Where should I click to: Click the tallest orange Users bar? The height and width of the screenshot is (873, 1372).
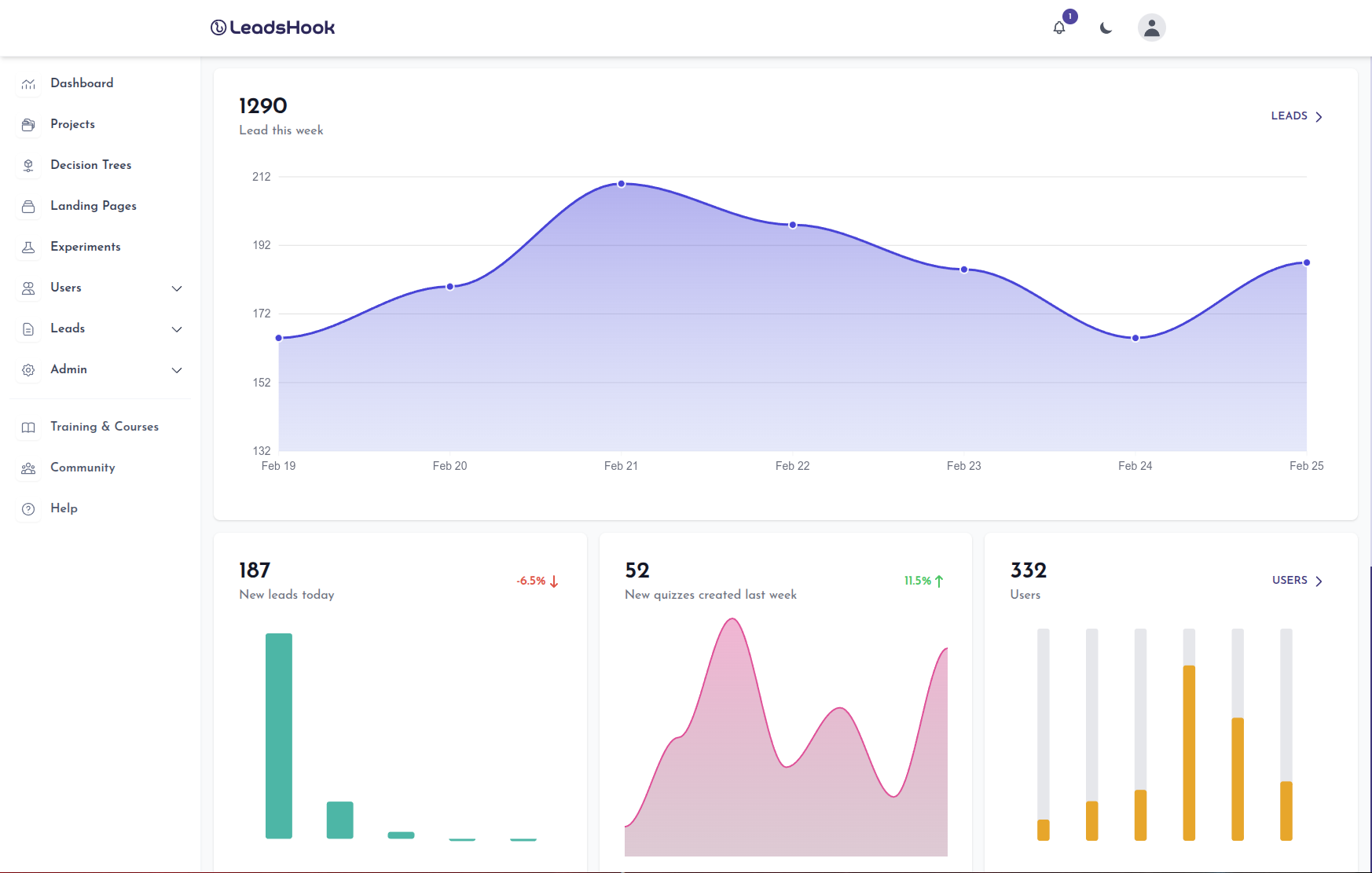[1189, 752]
